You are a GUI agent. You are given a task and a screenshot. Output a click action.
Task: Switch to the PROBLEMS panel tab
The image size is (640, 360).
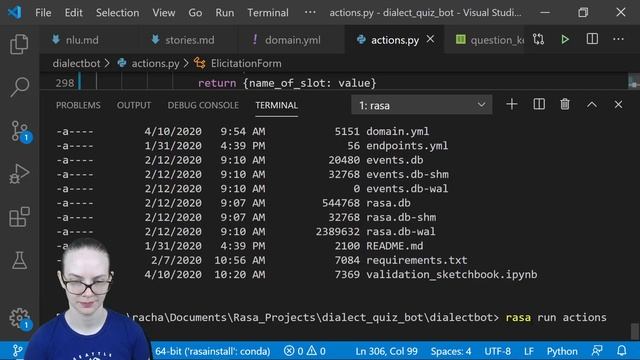pos(78,105)
